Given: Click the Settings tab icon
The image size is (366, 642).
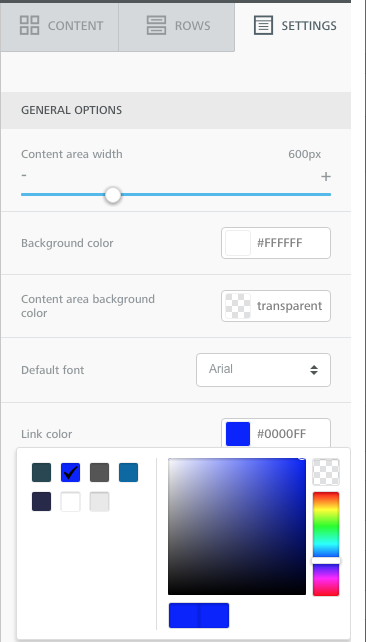Looking at the screenshot, I should 263,26.
